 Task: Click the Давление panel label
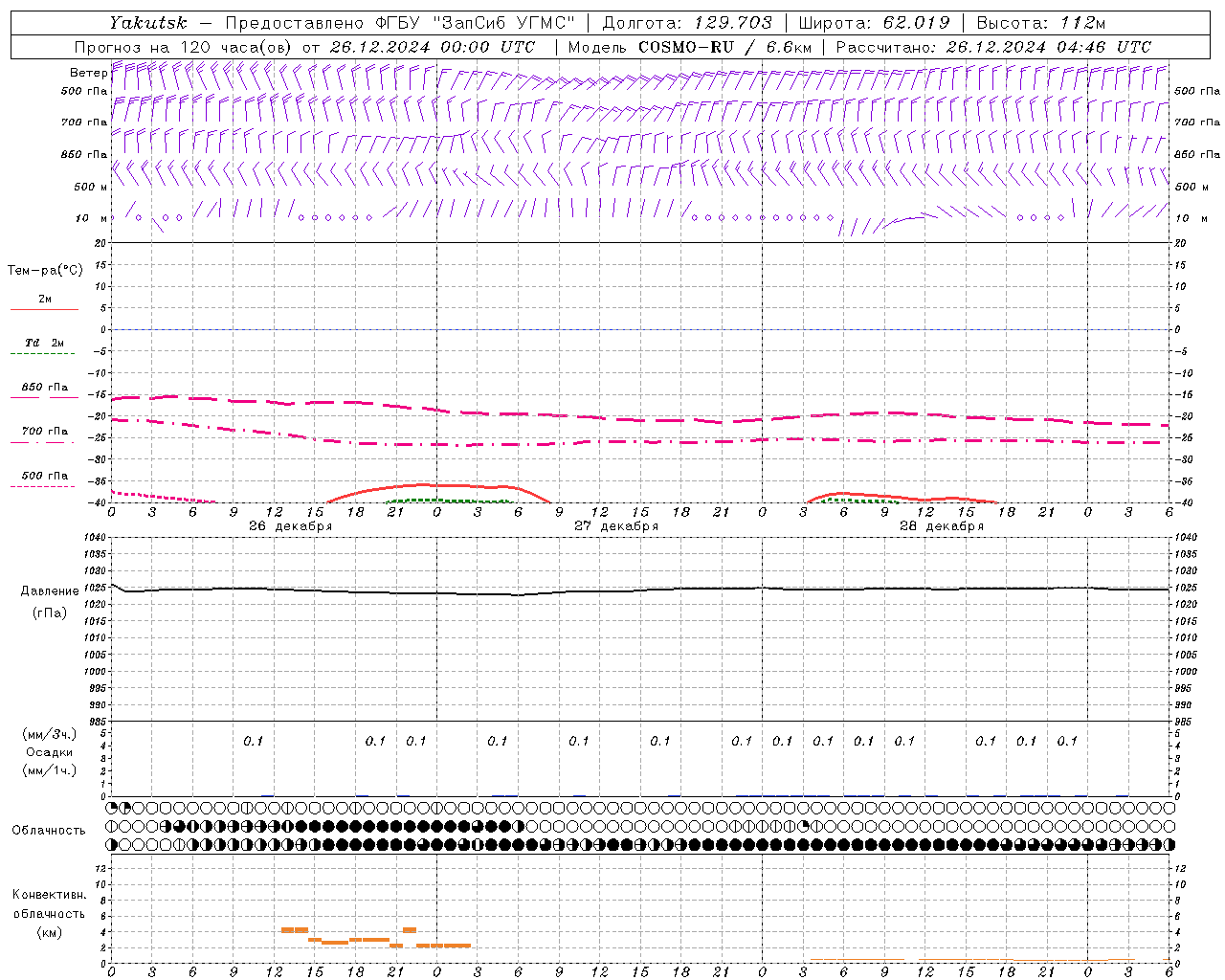[x=50, y=591]
